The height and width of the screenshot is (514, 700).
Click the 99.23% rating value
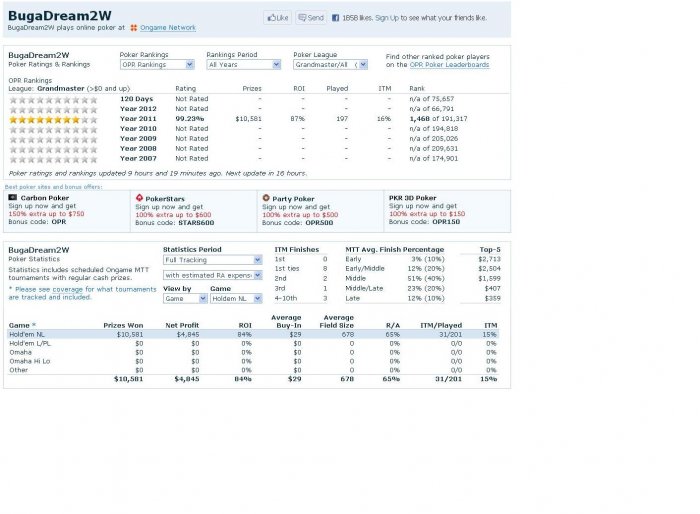pos(190,119)
